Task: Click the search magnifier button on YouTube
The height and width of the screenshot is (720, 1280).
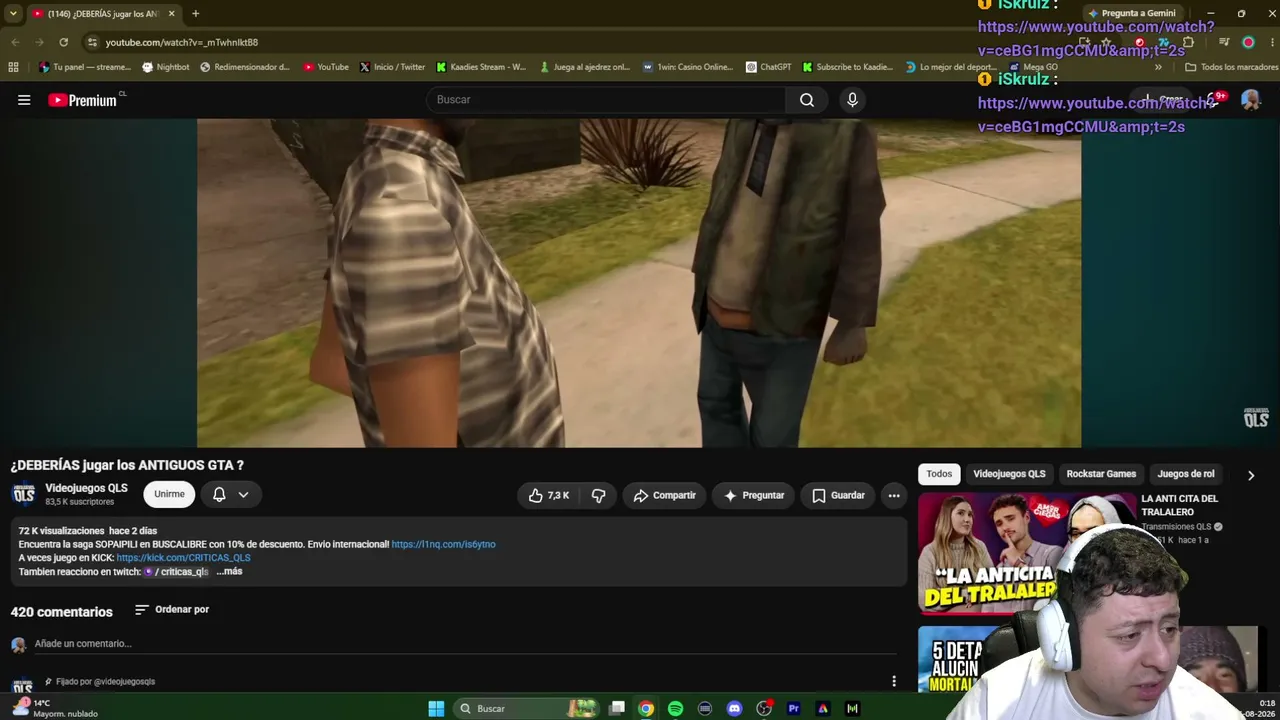Action: click(807, 100)
